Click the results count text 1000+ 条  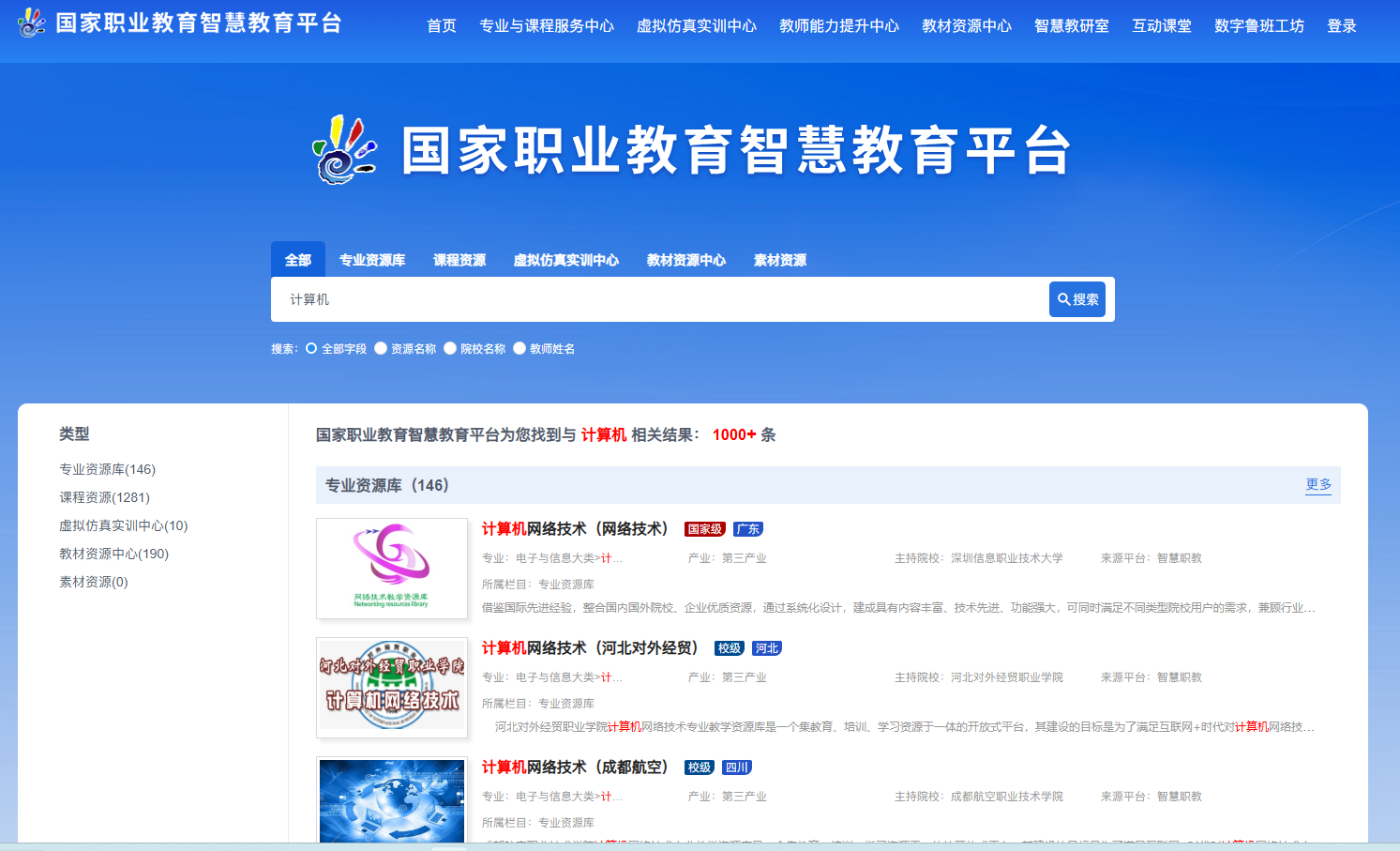click(x=744, y=434)
